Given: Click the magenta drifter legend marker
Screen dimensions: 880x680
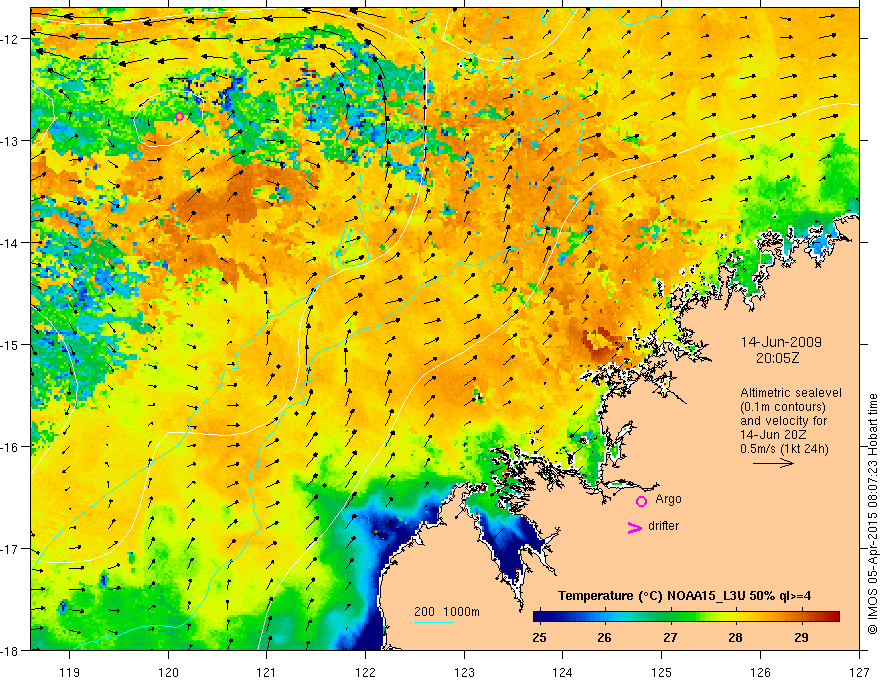Looking at the screenshot, I should [635, 527].
